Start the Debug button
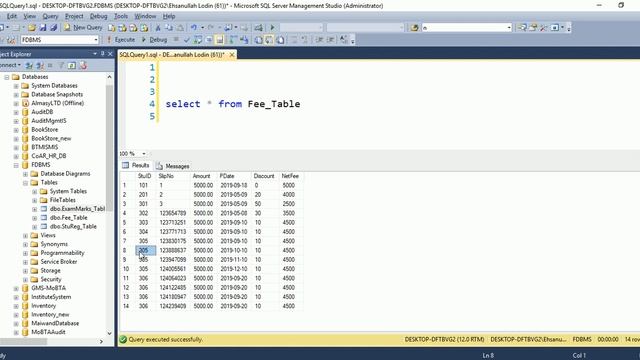This screenshot has width=640, height=360. [x=154, y=40]
